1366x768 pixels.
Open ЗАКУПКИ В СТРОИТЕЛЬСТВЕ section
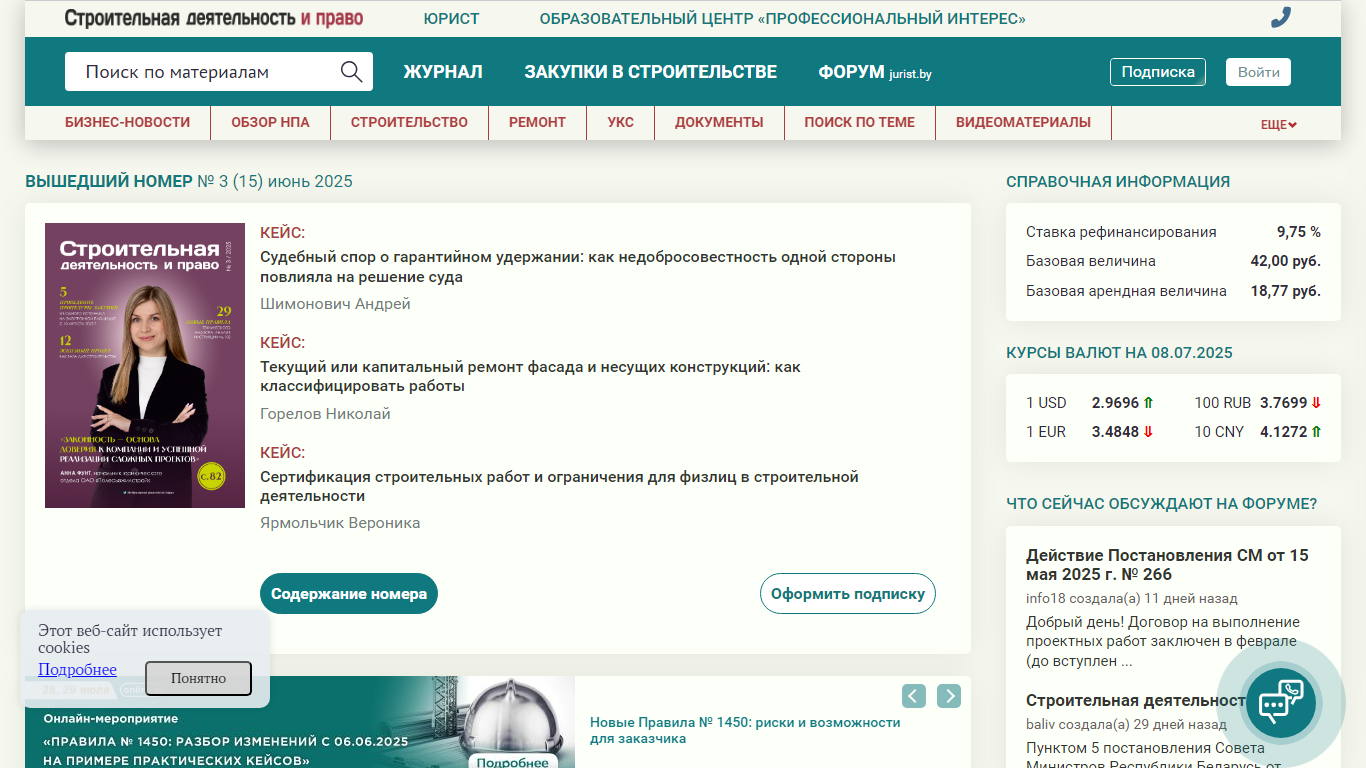tap(650, 72)
